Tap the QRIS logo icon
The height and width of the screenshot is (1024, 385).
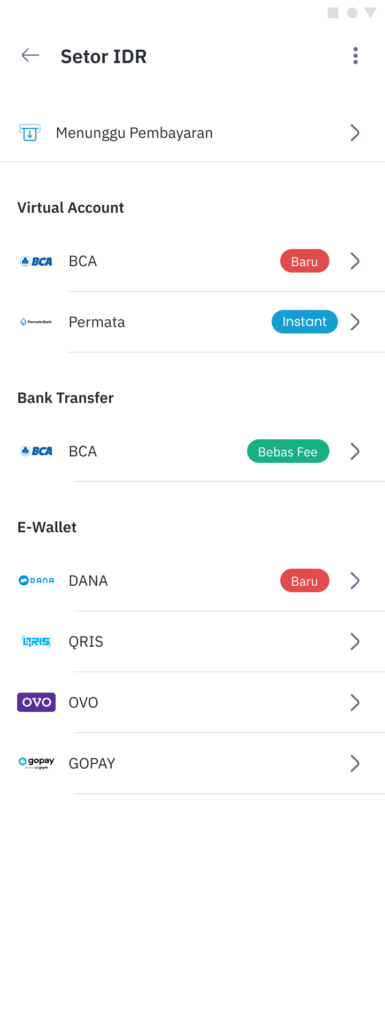[36, 641]
